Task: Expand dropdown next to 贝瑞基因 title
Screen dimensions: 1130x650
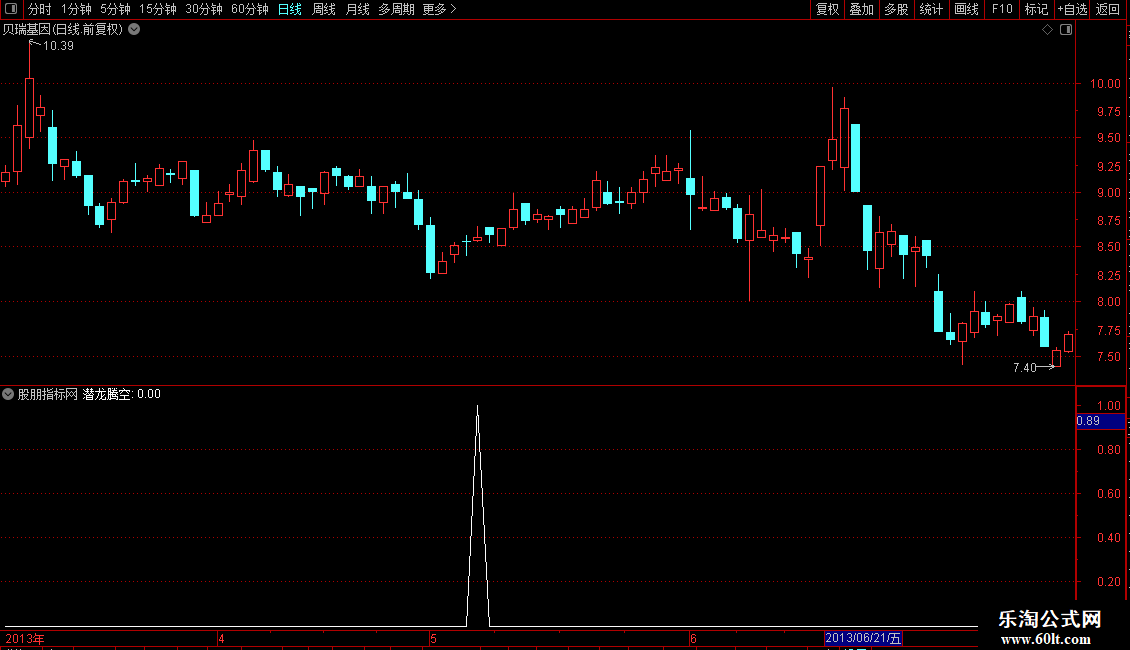Action: click(134, 30)
